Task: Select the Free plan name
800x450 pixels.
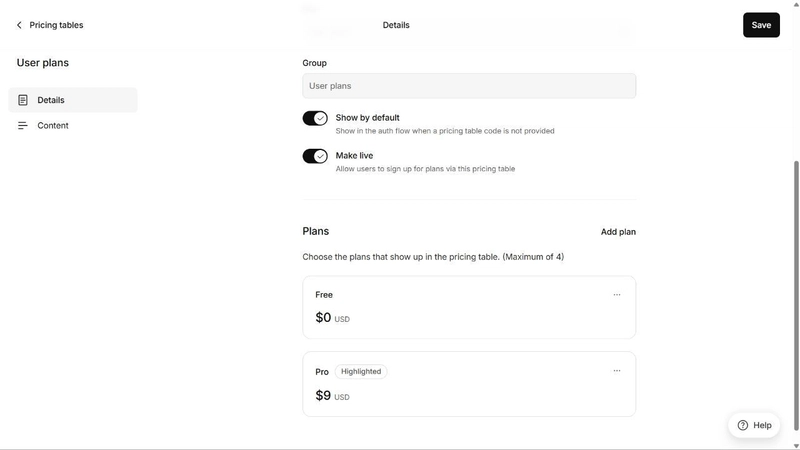Action: pos(324,295)
